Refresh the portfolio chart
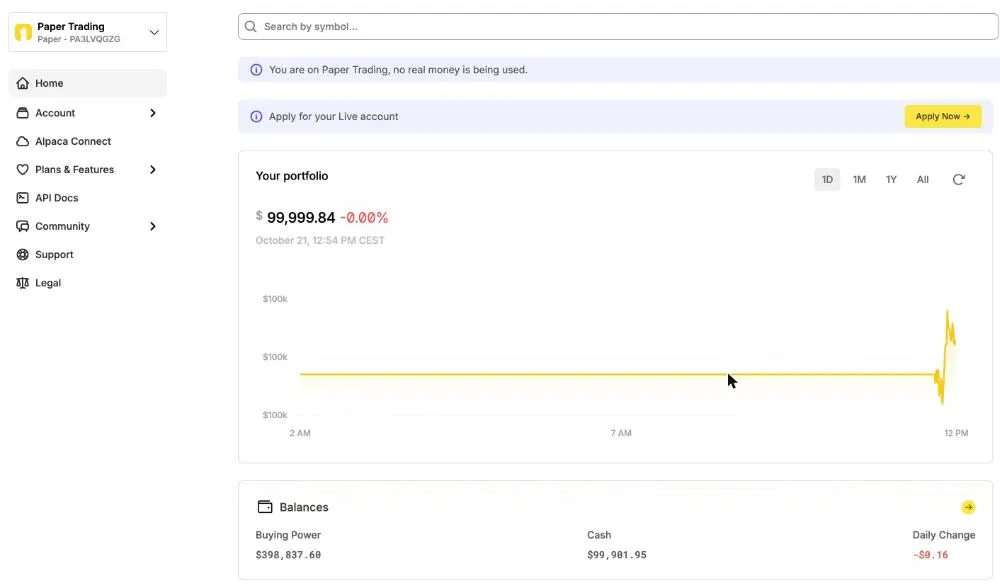Viewport: 1000px width, 585px height. click(x=958, y=179)
